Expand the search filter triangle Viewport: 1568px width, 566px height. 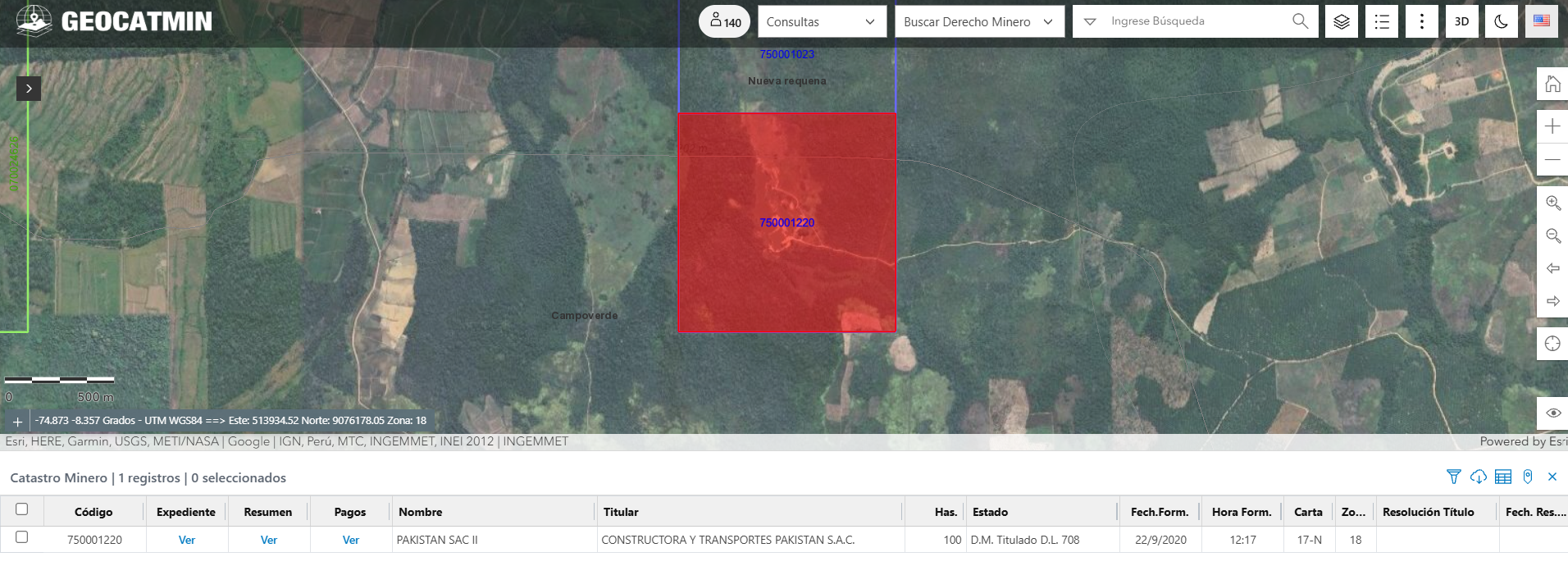point(1090,21)
